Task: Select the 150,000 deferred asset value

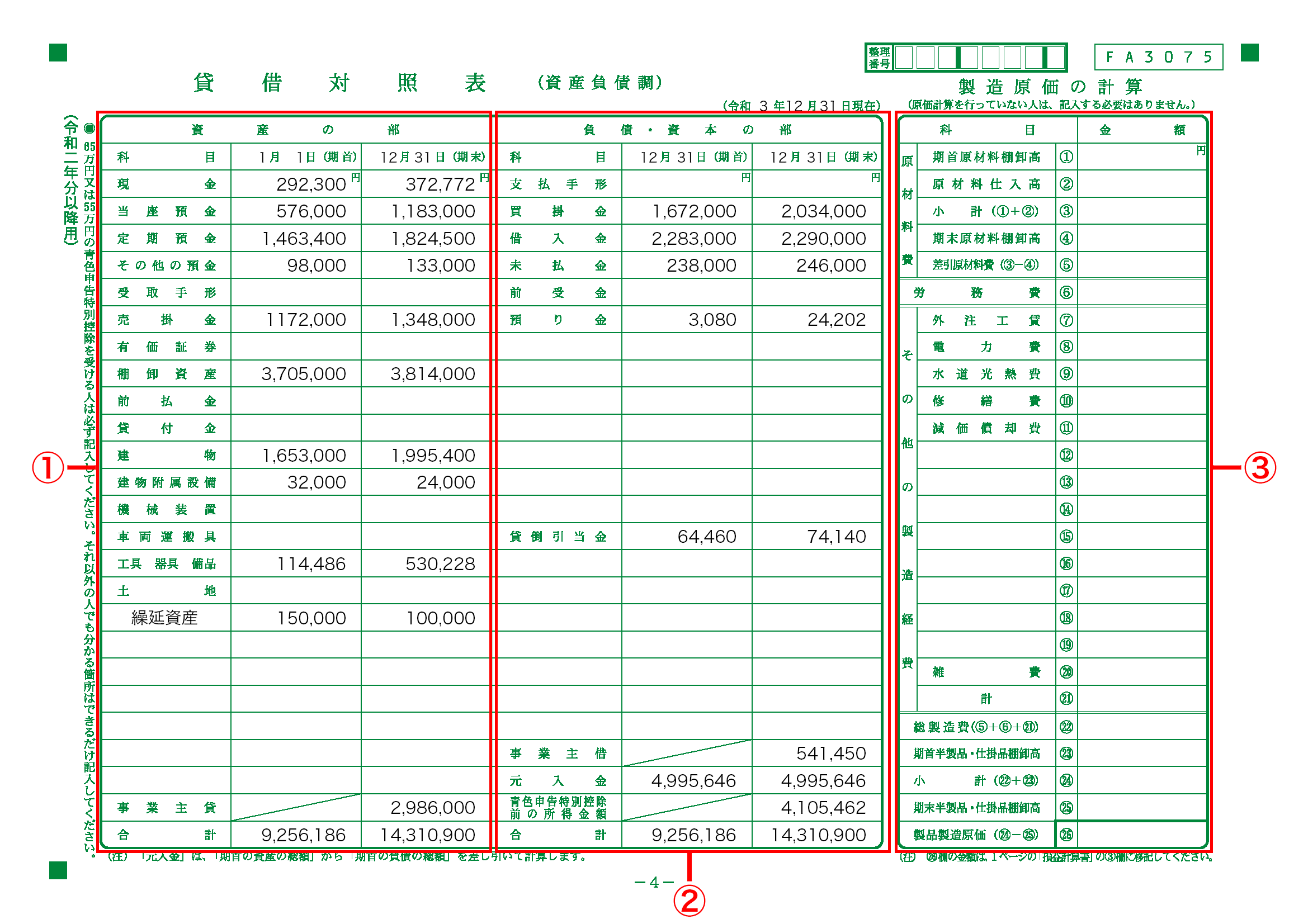Action: 311,618
